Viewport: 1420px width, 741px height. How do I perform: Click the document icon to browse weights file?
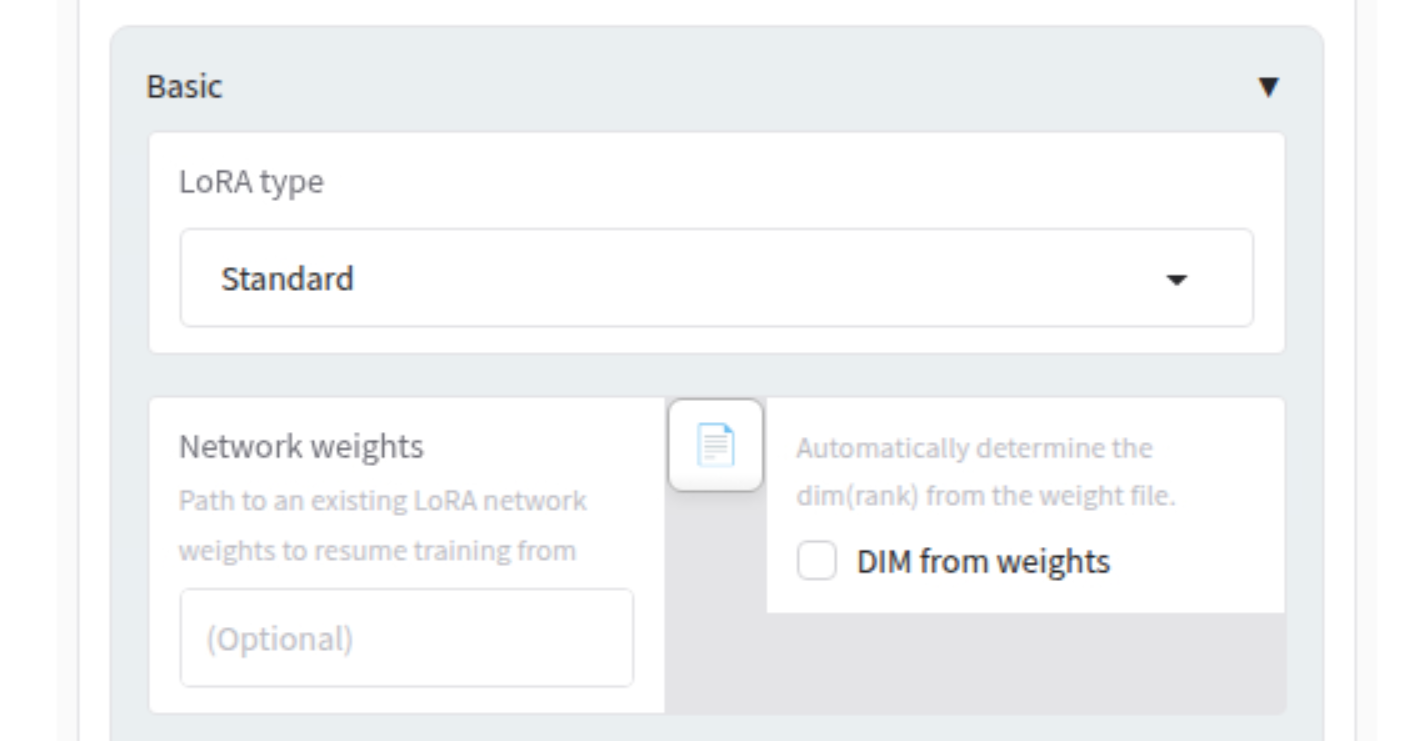tap(715, 445)
